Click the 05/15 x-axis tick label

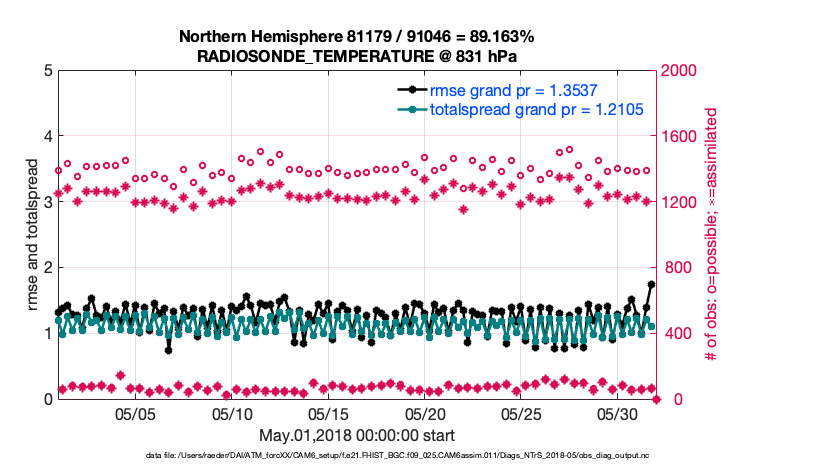(x=329, y=414)
